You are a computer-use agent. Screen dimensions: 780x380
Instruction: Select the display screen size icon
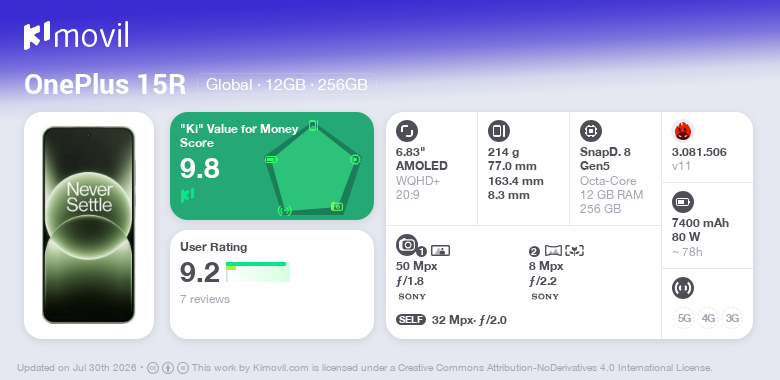coord(406,131)
